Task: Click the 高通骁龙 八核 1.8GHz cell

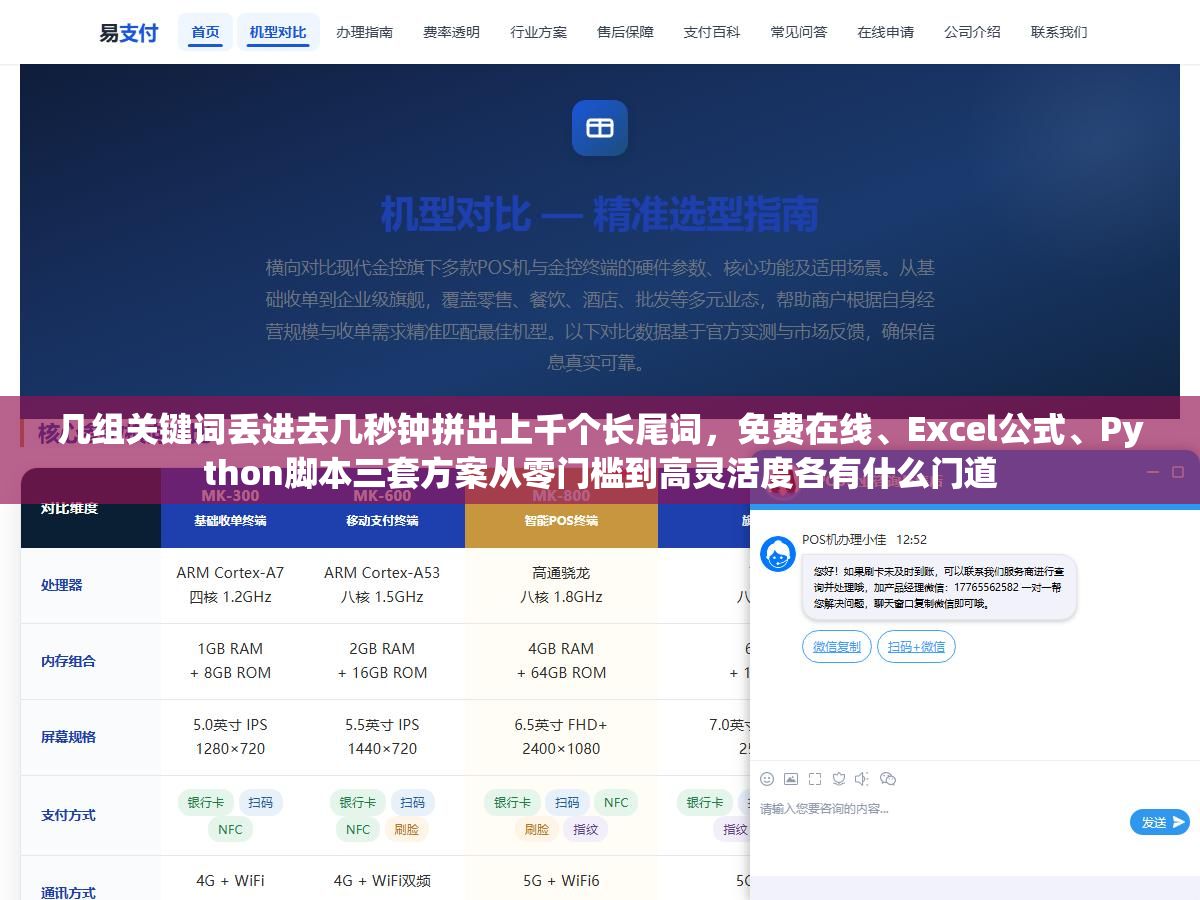Action: tap(561, 585)
